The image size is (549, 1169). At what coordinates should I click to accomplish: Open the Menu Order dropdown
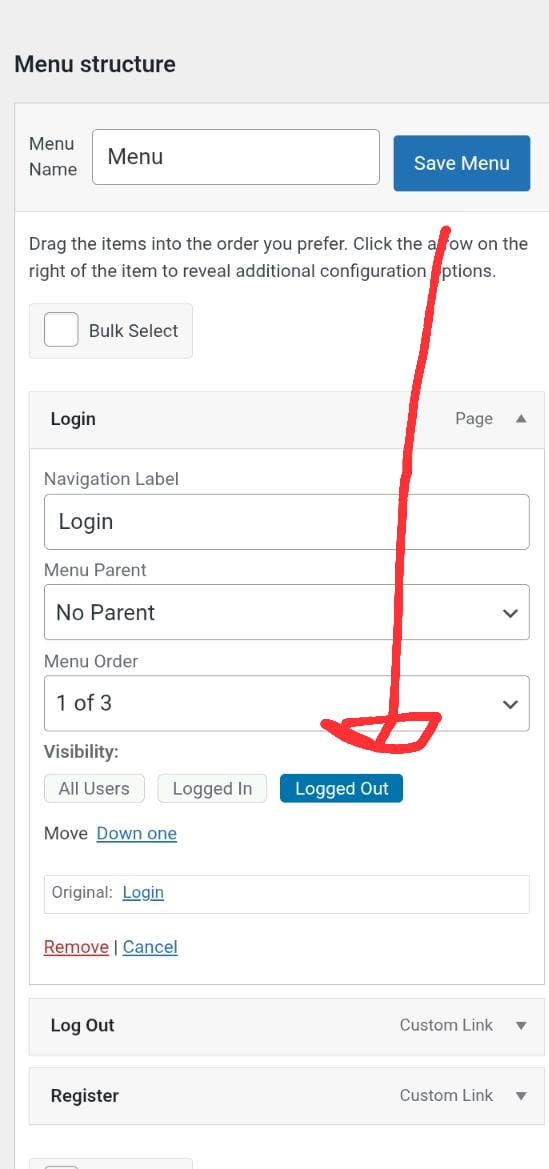[286, 703]
